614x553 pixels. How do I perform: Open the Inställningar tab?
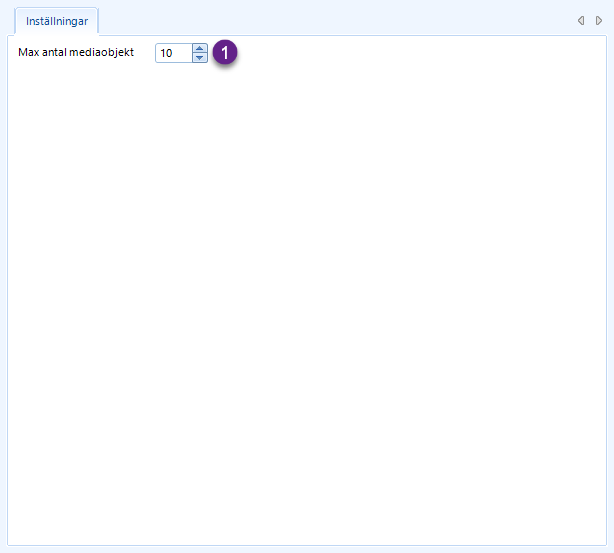point(57,21)
